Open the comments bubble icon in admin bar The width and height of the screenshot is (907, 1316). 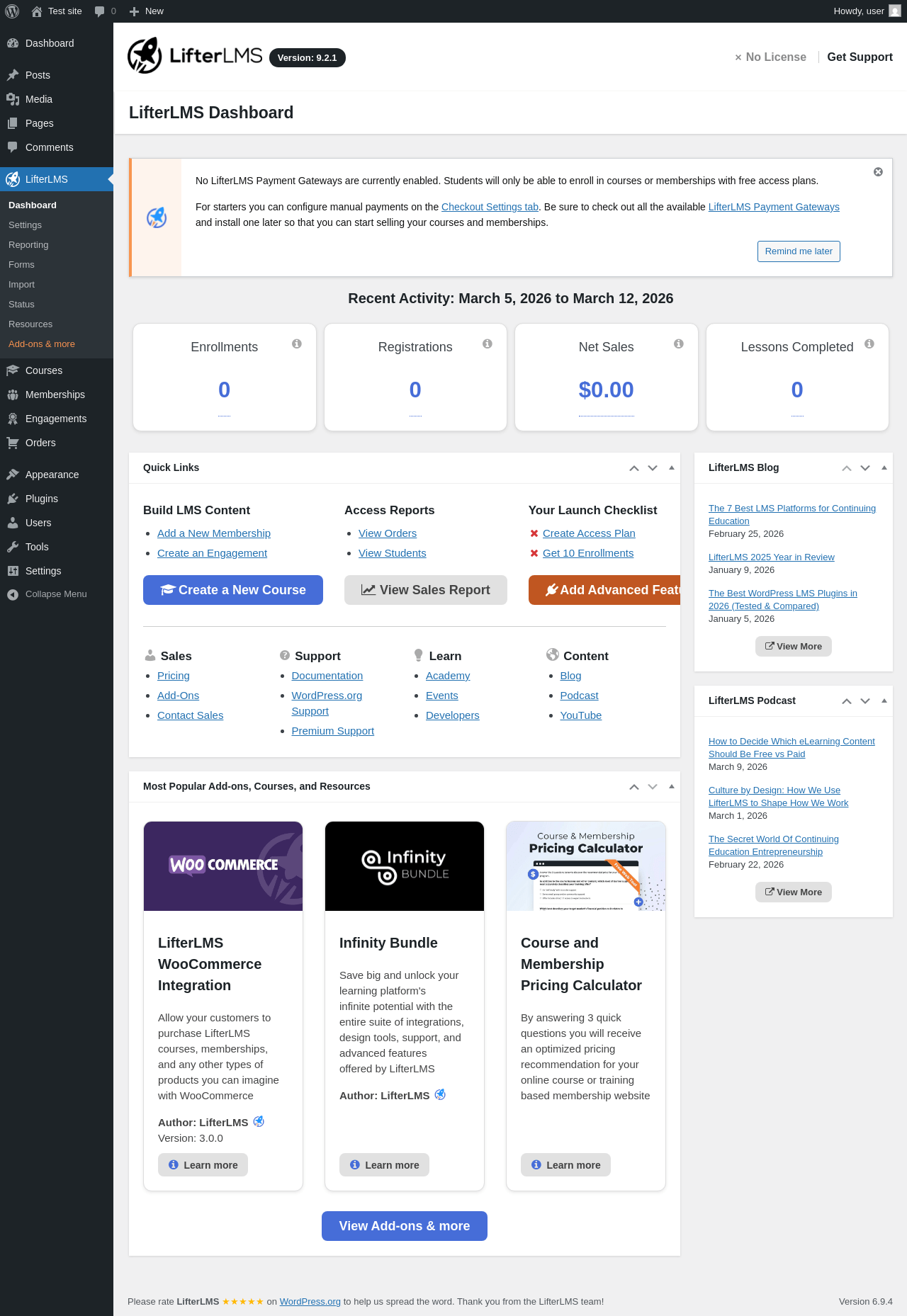pos(100,11)
